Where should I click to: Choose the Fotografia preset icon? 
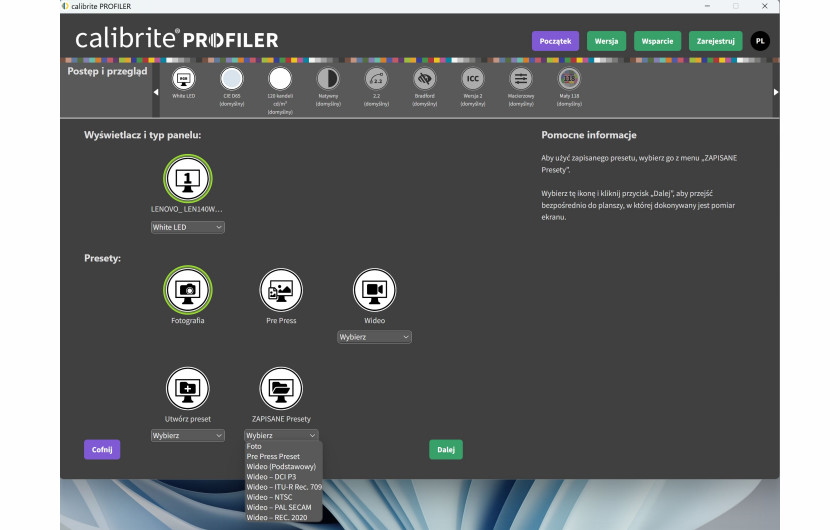[188, 290]
